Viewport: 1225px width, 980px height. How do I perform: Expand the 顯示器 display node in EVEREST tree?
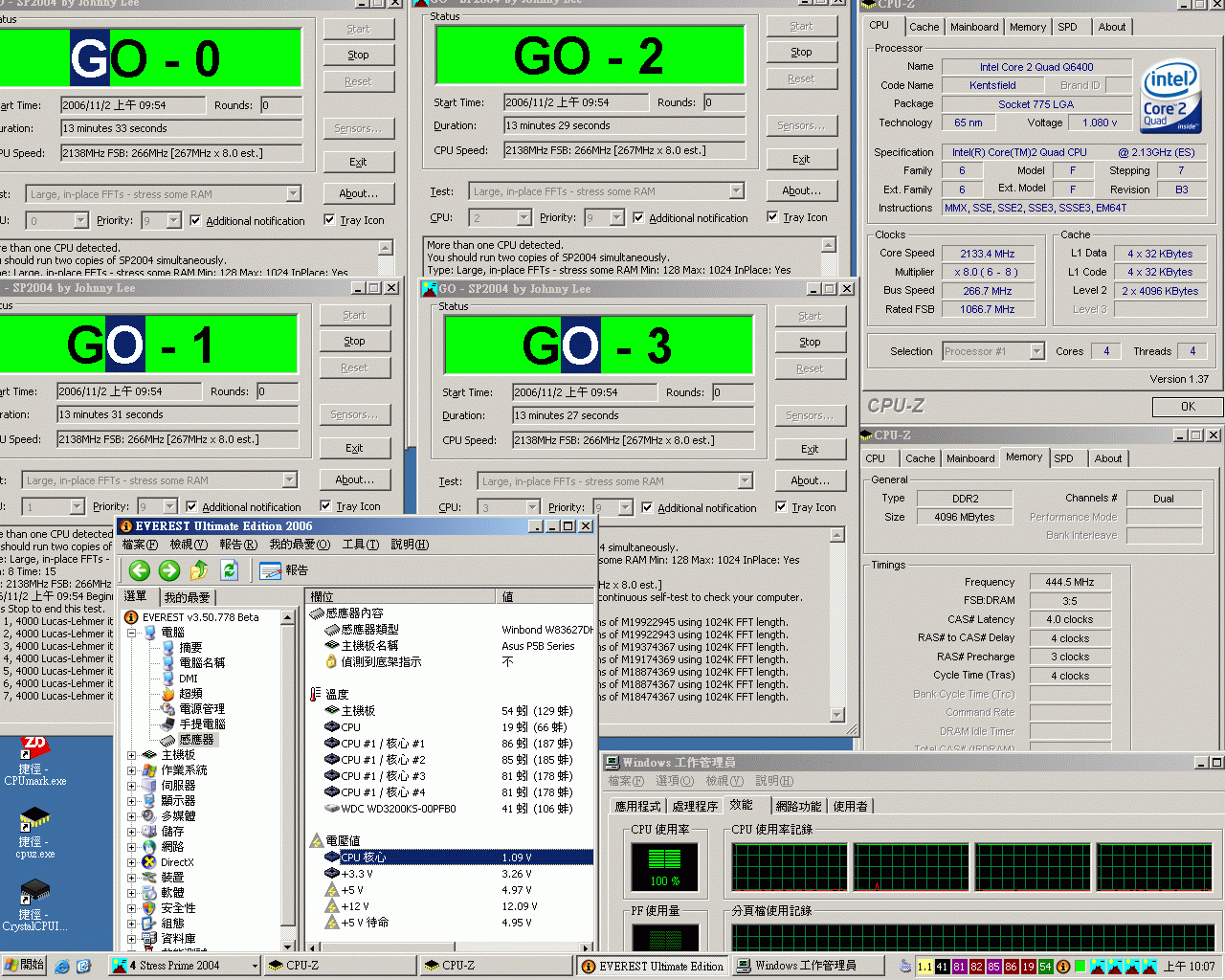pos(132,801)
